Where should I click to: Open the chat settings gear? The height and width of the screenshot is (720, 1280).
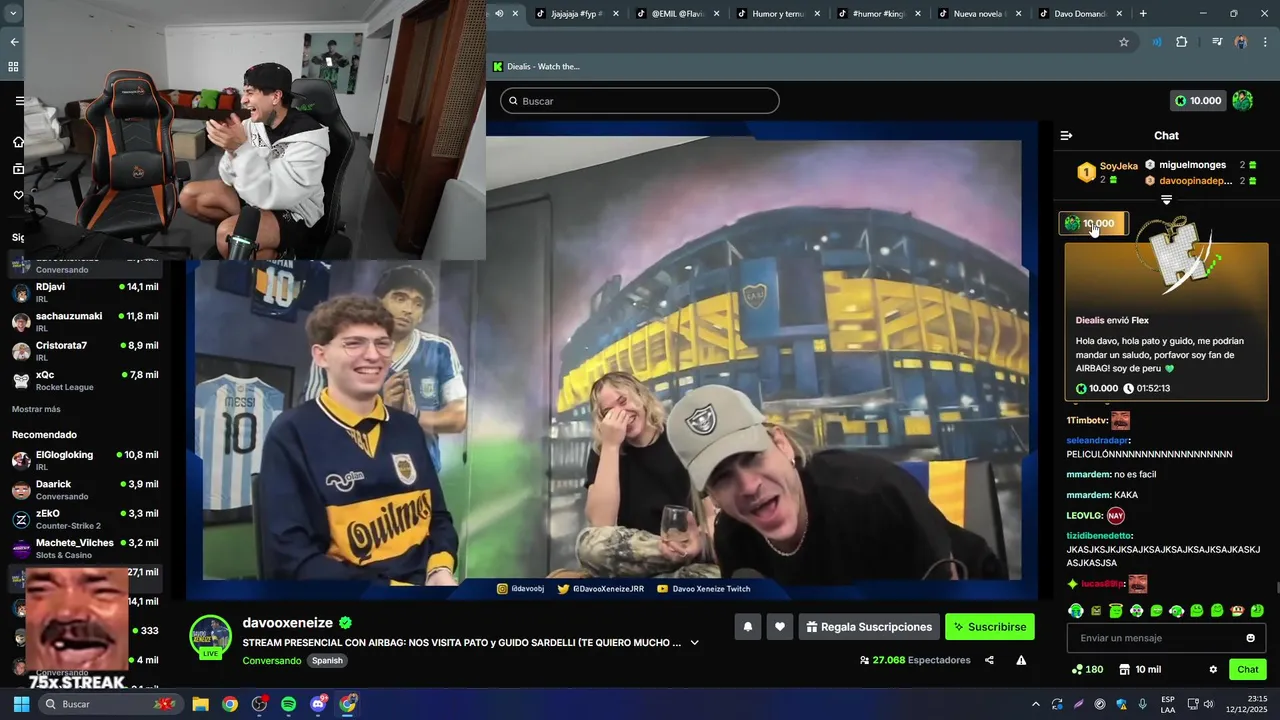tap(1213, 670)
